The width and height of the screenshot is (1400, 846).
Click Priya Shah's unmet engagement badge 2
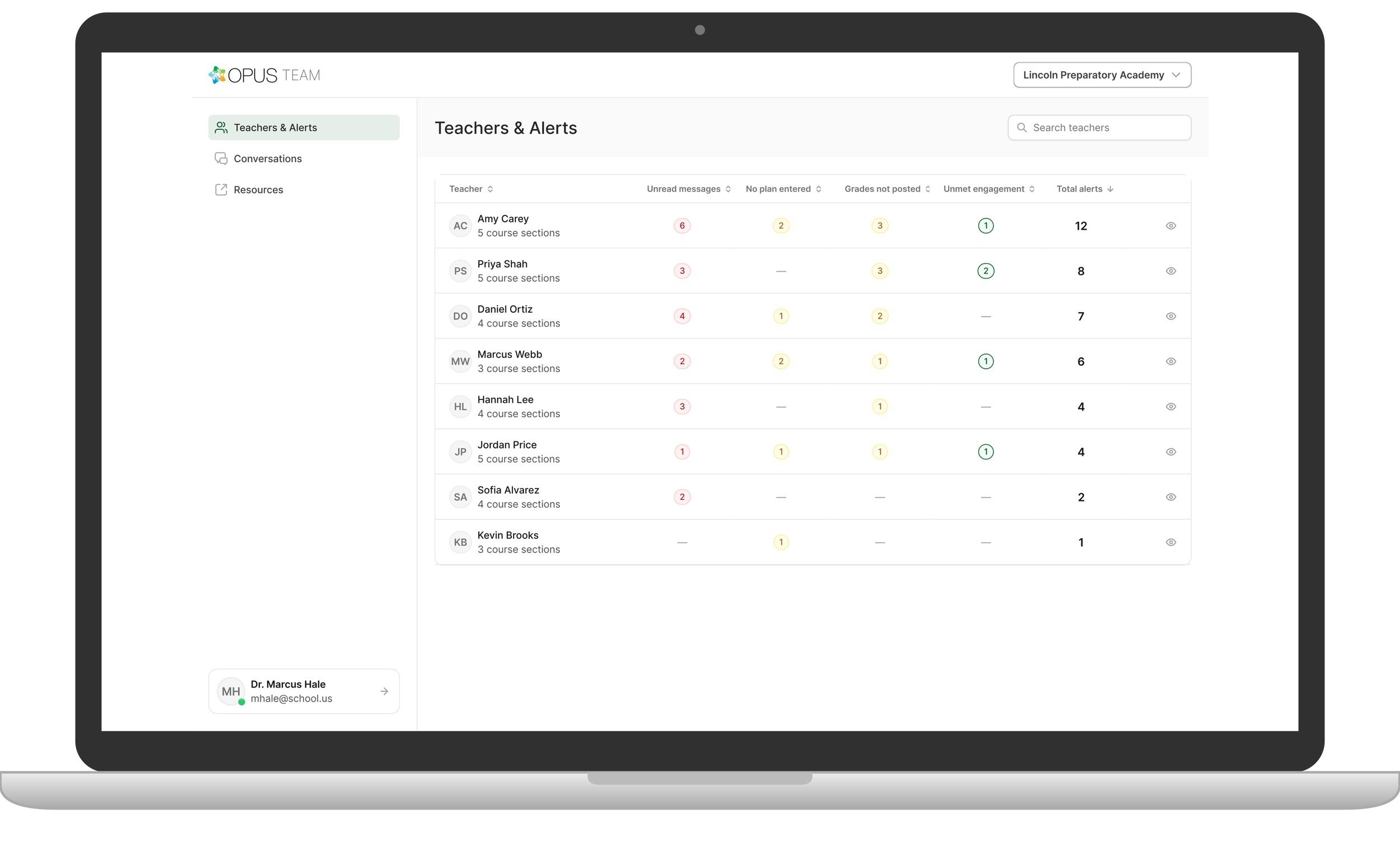point(986,271)
